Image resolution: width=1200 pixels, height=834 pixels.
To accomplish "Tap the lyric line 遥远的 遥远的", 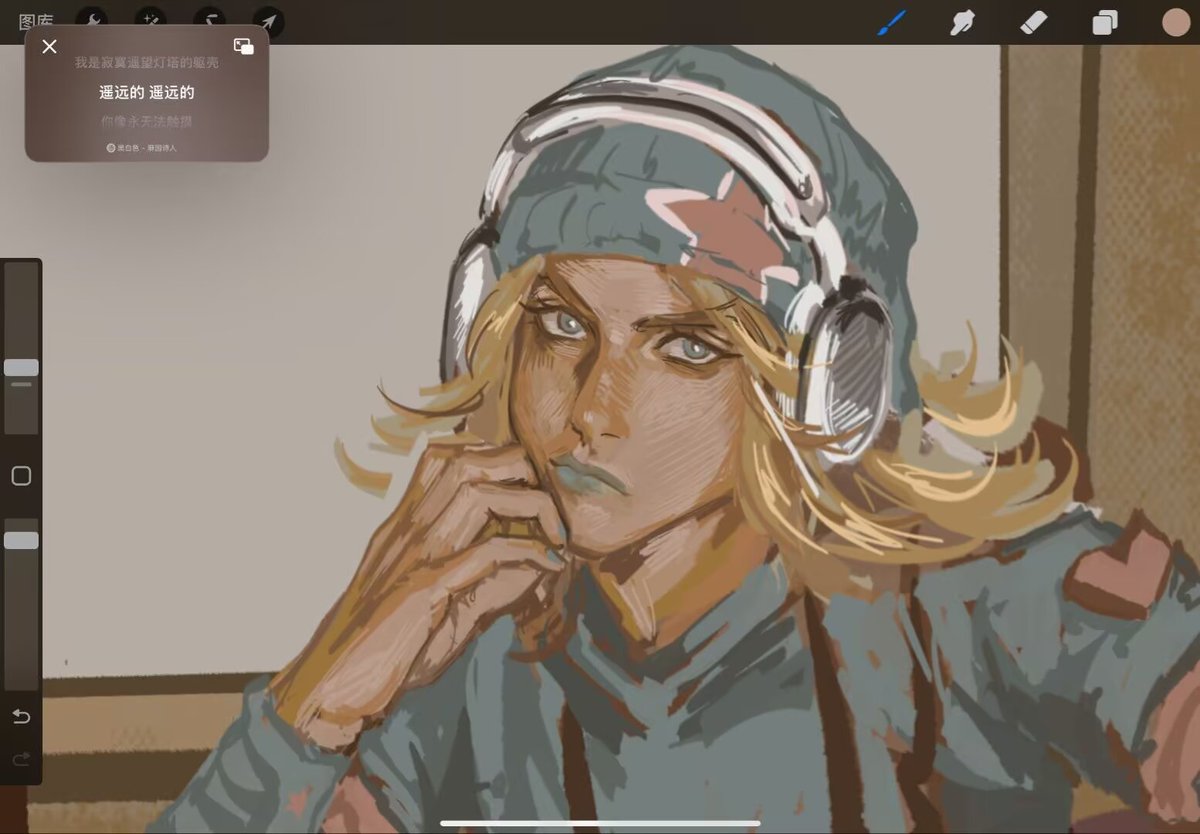I will click(146, 92).
